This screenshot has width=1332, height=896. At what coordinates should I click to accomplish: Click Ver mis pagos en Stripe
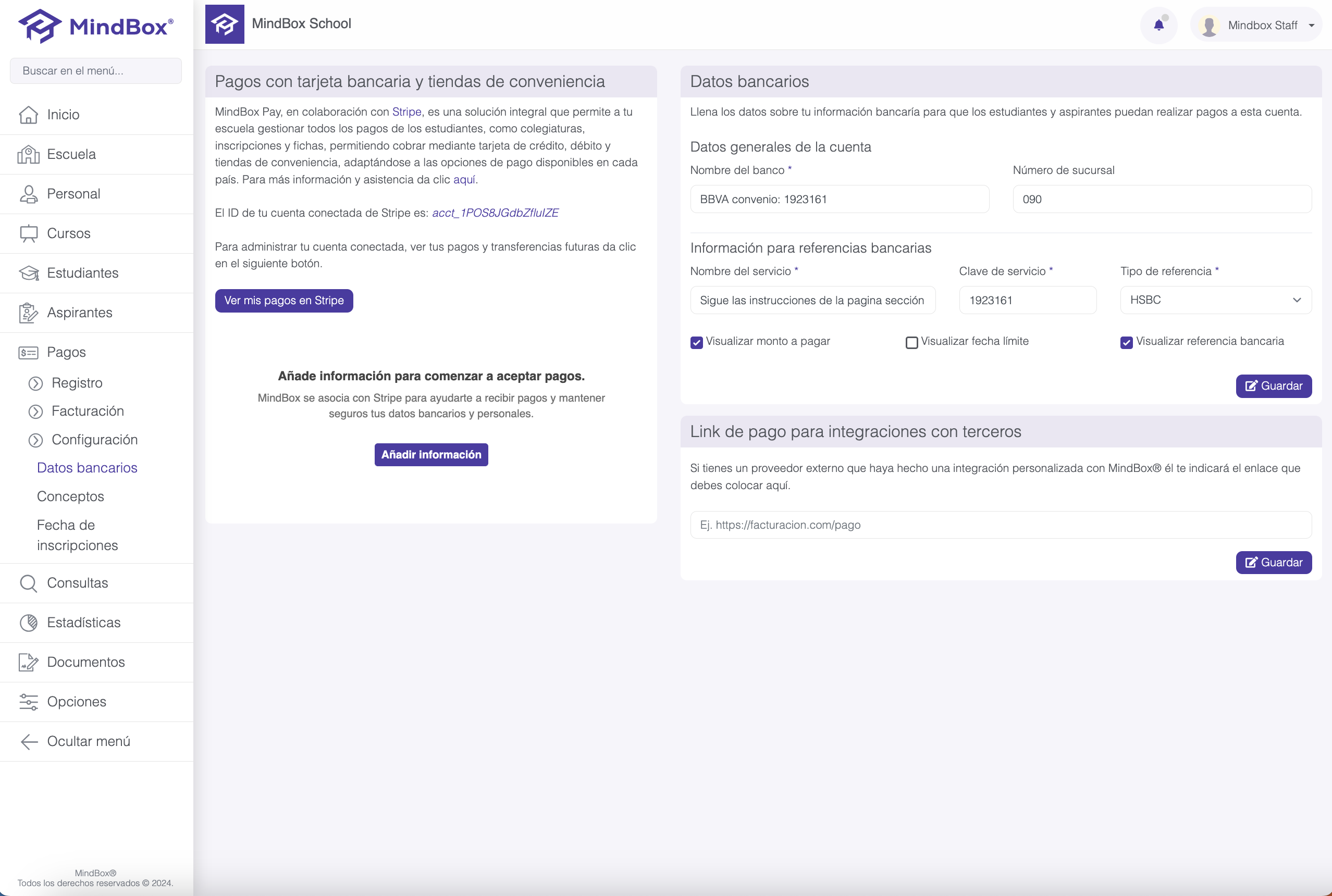(x=284, y=301)
